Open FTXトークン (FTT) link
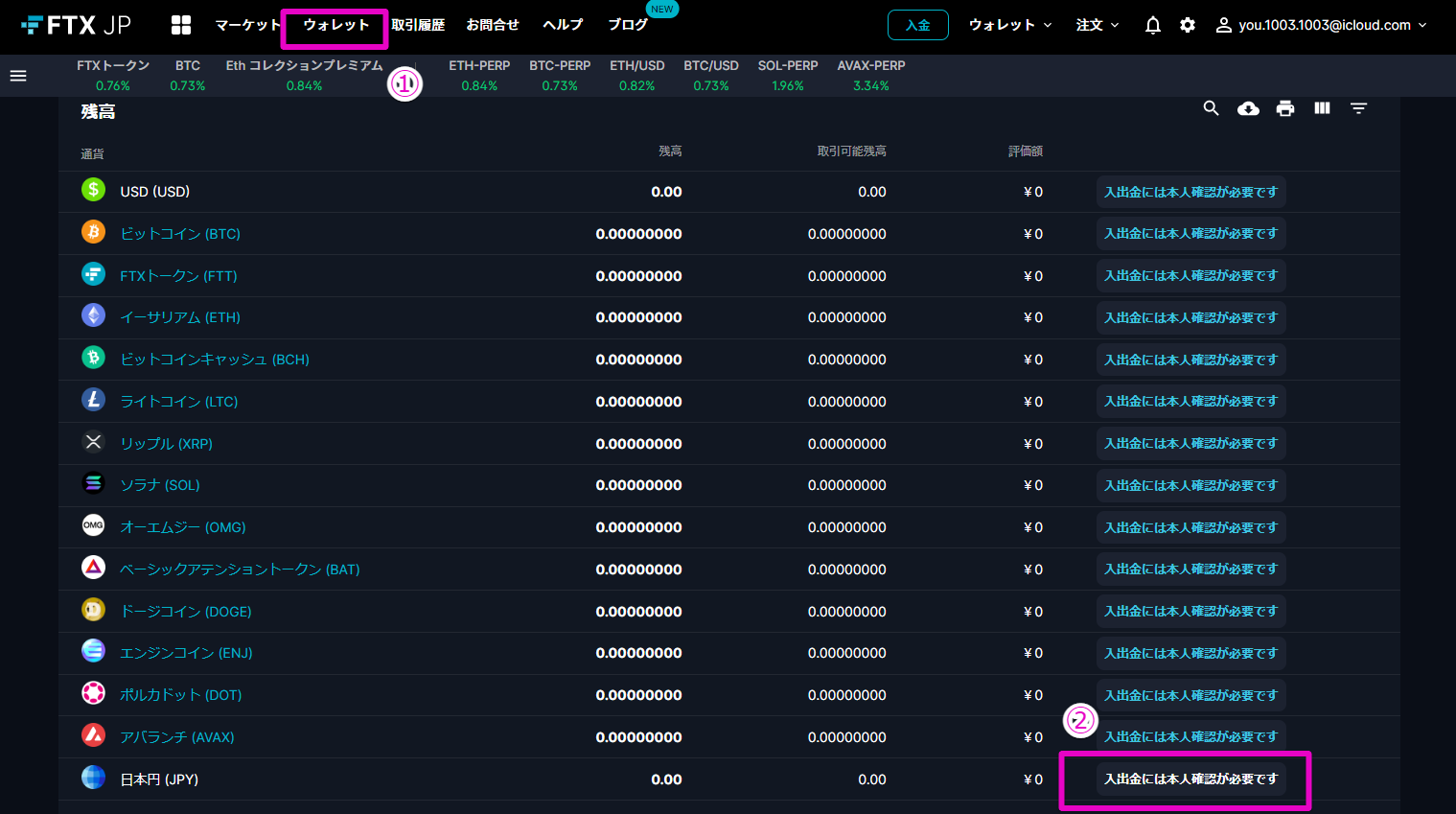This screenshot has width=1456, height=814. pos(178,276)
